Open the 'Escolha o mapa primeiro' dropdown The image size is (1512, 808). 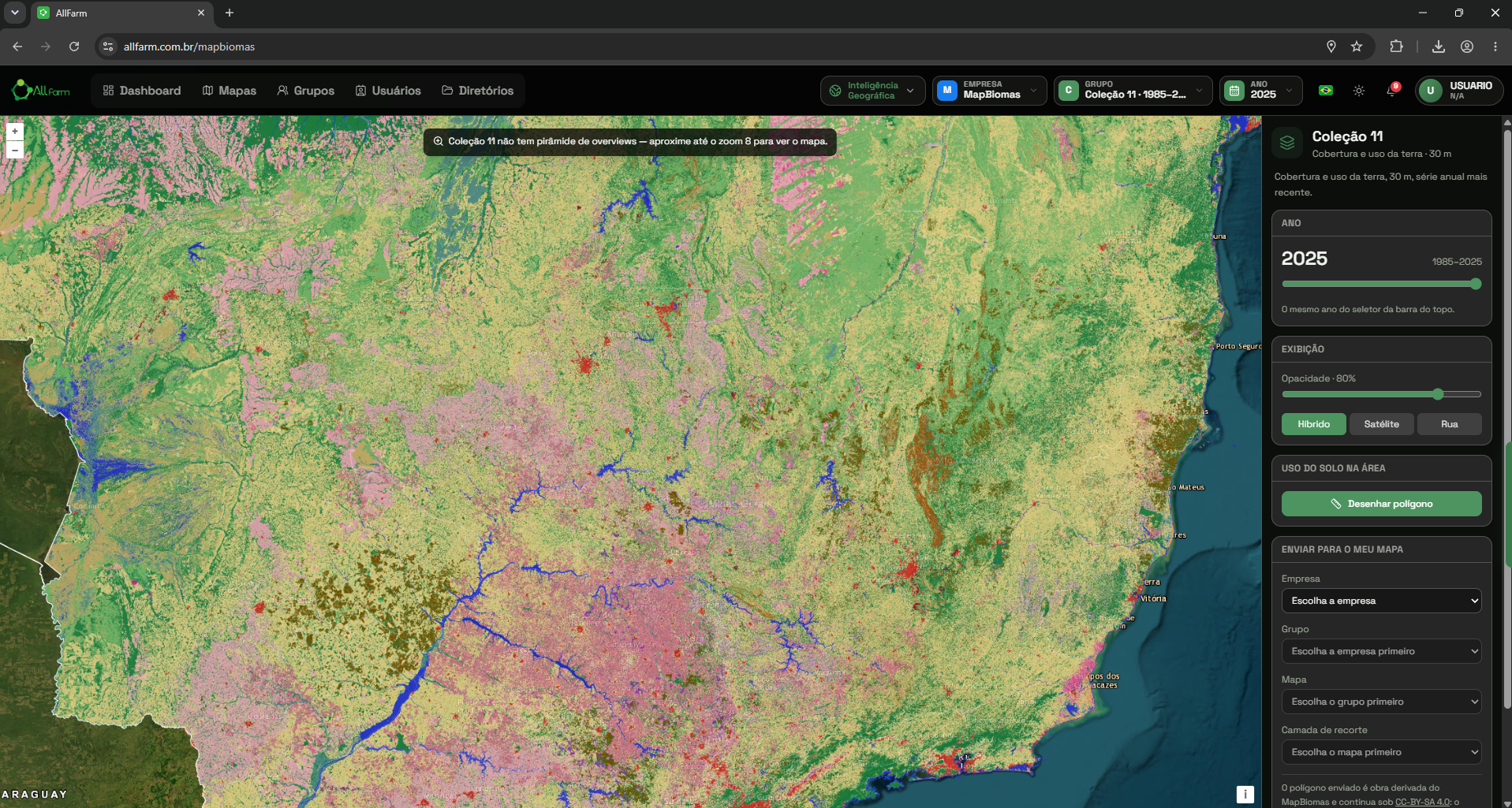(1382, 752)
